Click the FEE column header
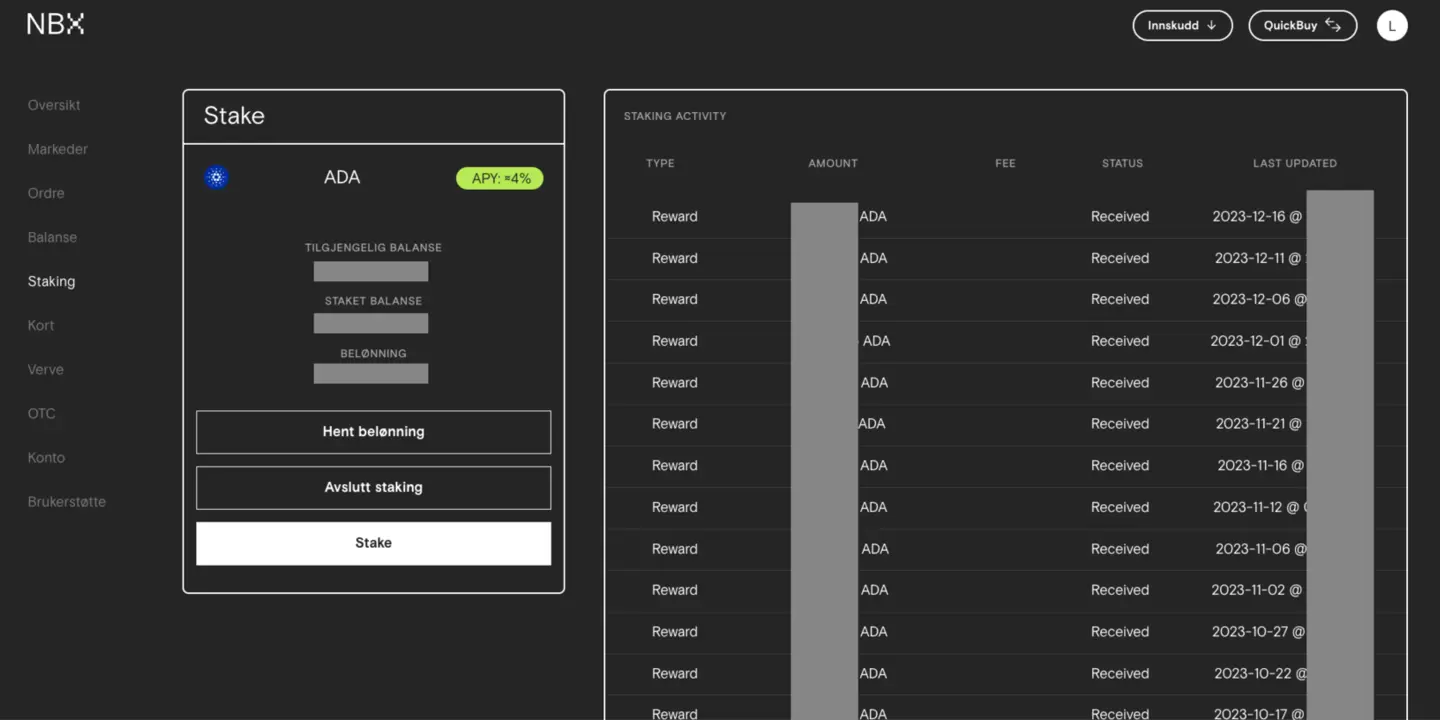This screenshot has height=720, width=1440. click(1005, 163)
